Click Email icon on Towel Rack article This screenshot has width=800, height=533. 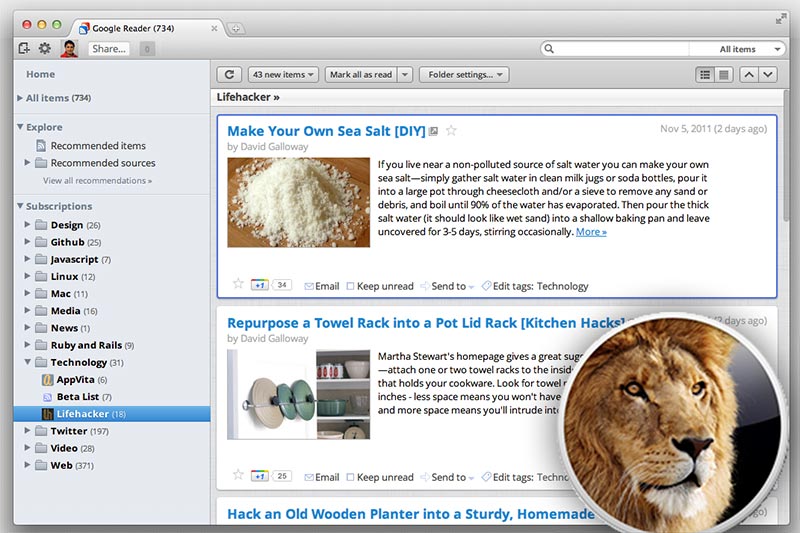pos(309,477)
